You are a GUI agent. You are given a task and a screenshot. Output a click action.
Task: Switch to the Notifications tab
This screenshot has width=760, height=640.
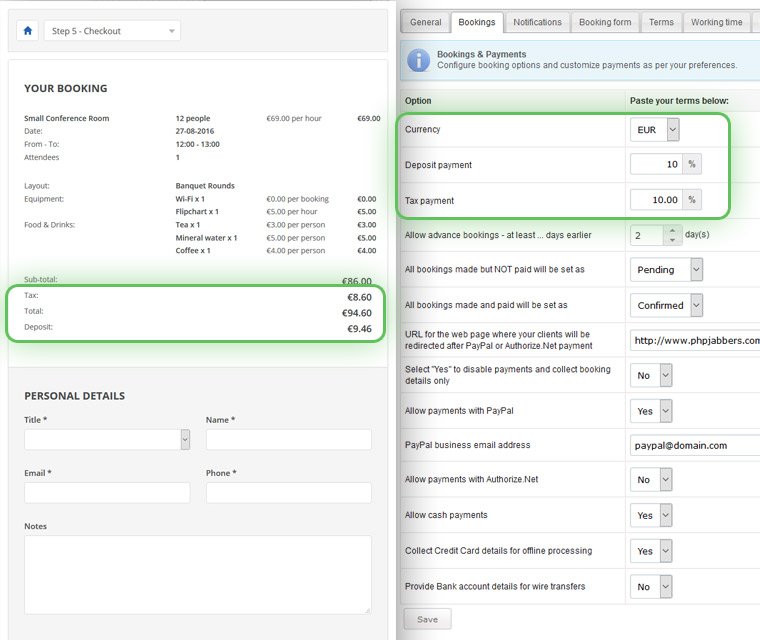pyautogui.click(x=537, y=22)
